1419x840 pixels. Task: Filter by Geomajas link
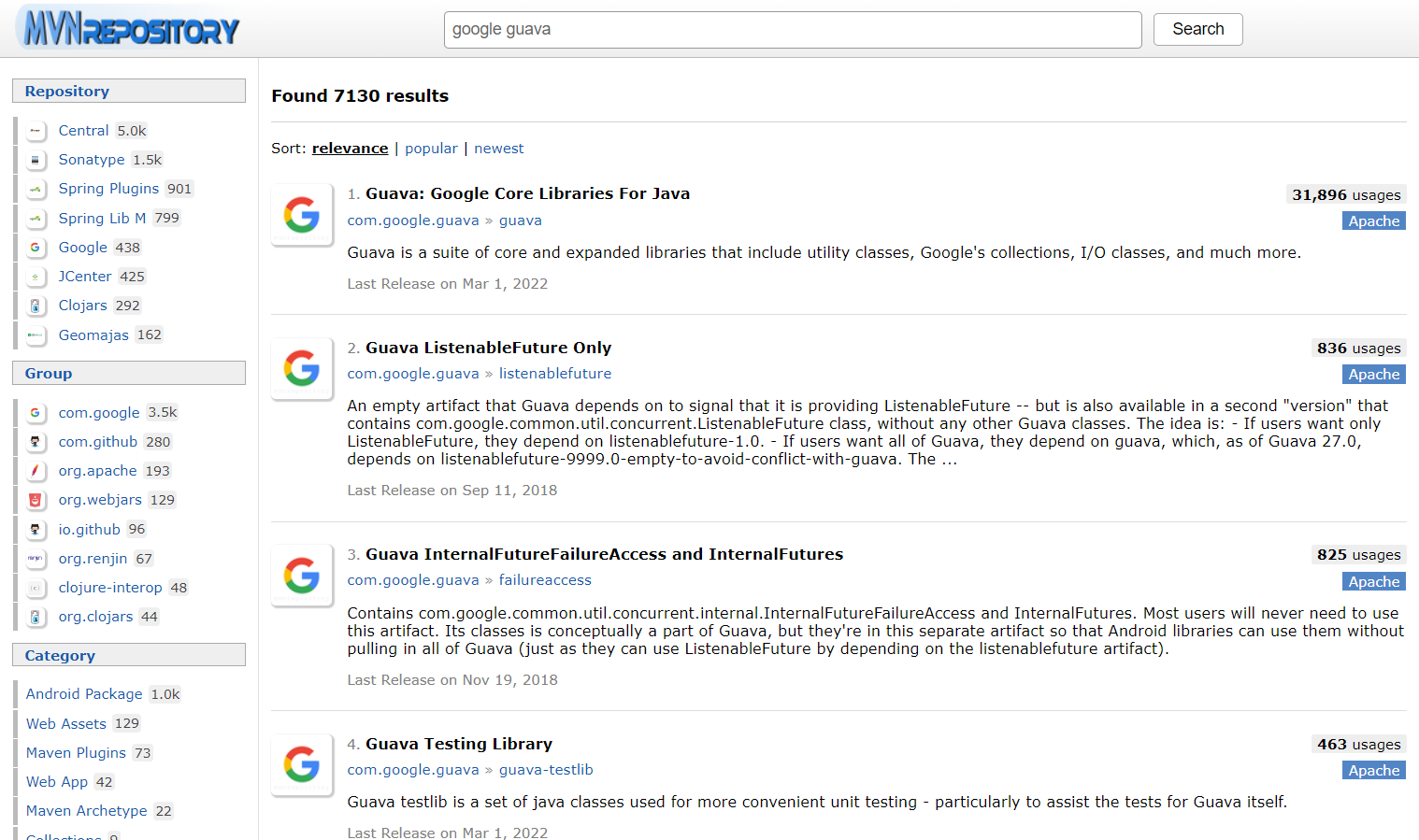pos(93,335)
